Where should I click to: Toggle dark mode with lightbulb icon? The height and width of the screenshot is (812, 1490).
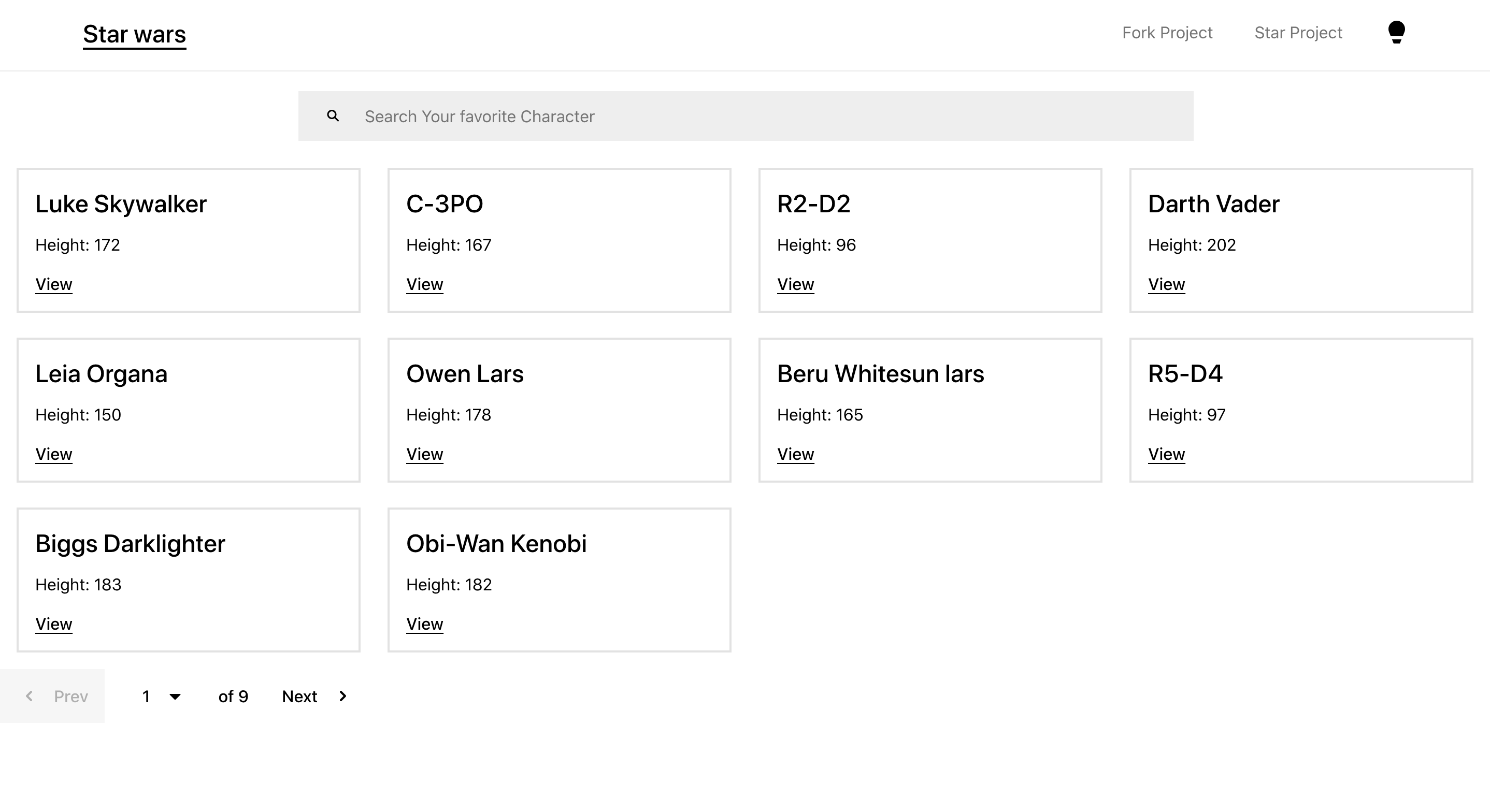tap(1396, 33)
